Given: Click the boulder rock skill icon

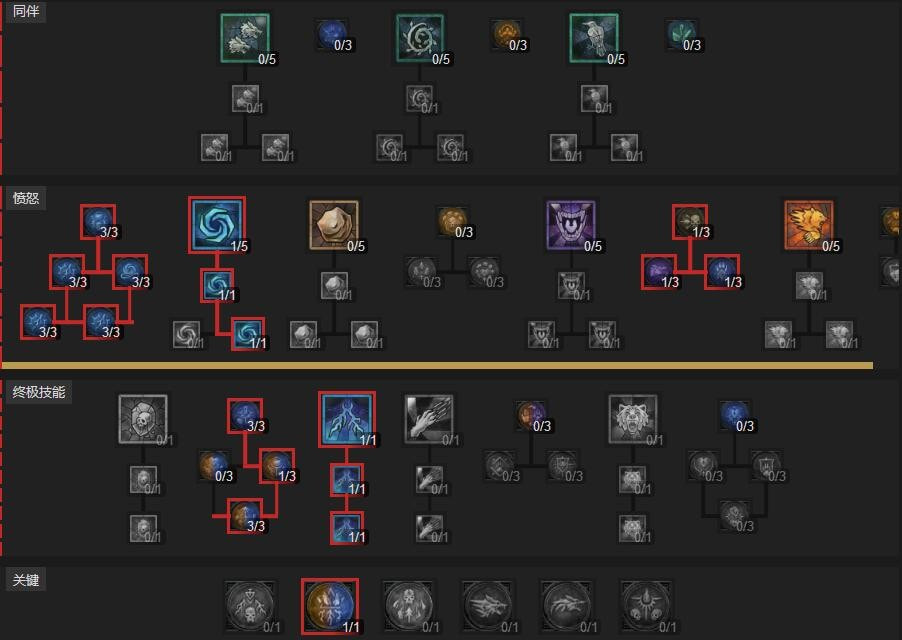Looking at the screenshot, I should coord(334,225).
